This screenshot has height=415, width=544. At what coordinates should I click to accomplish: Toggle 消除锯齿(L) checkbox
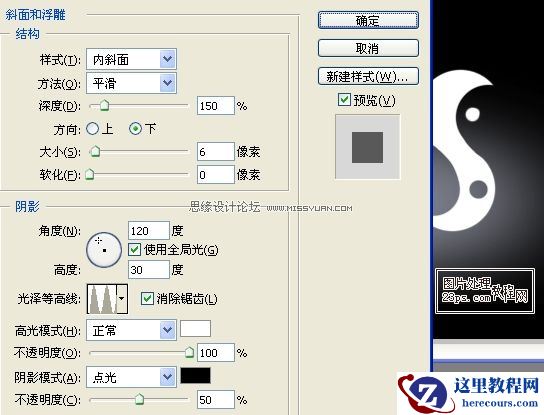[x=147, y=298]
